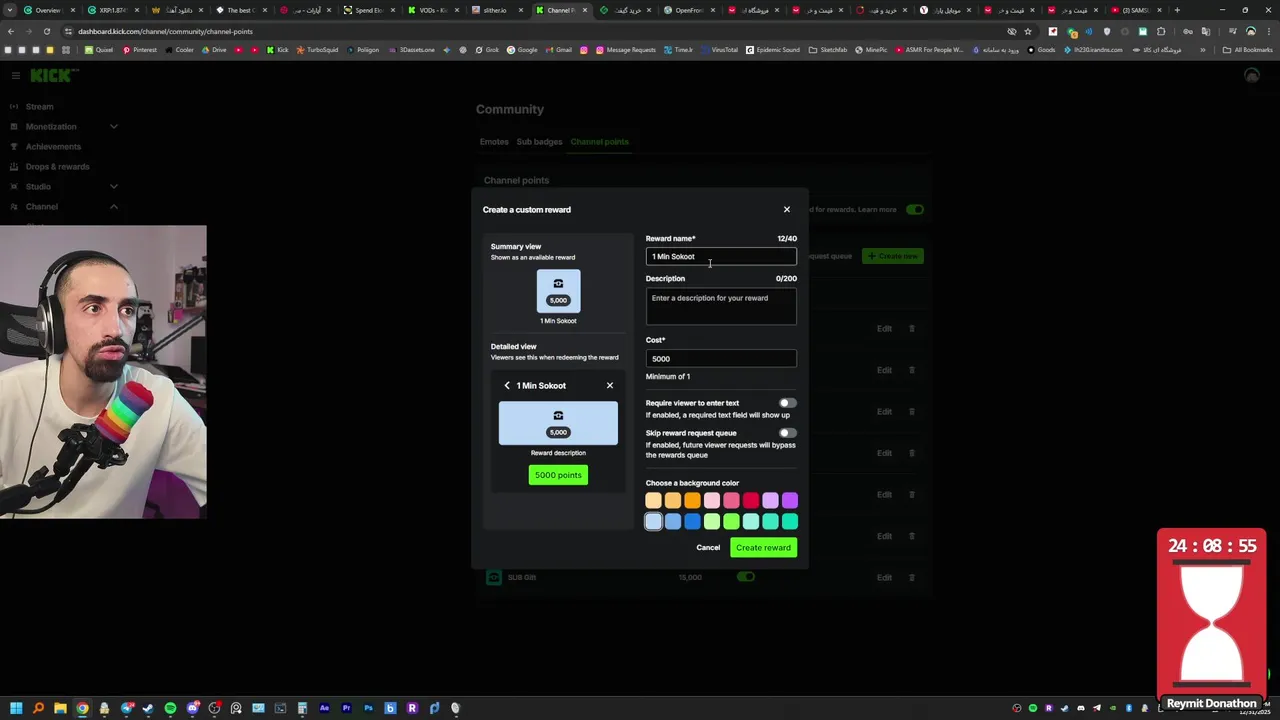Open Stream in the sidebar

[40, 107]
